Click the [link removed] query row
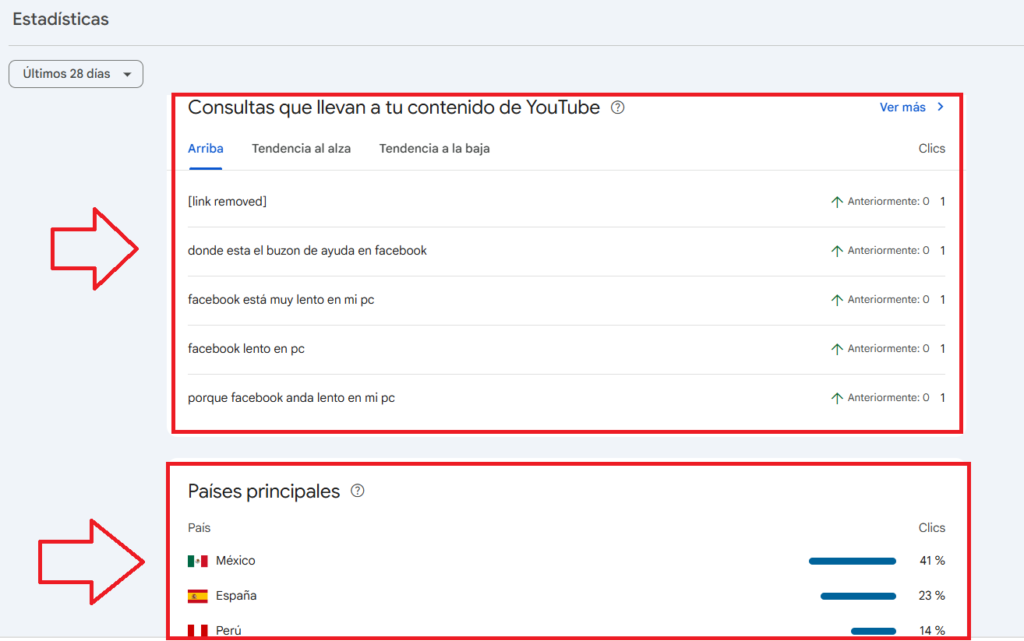This screenshot has width=1024, height=641. pos(566,202)
